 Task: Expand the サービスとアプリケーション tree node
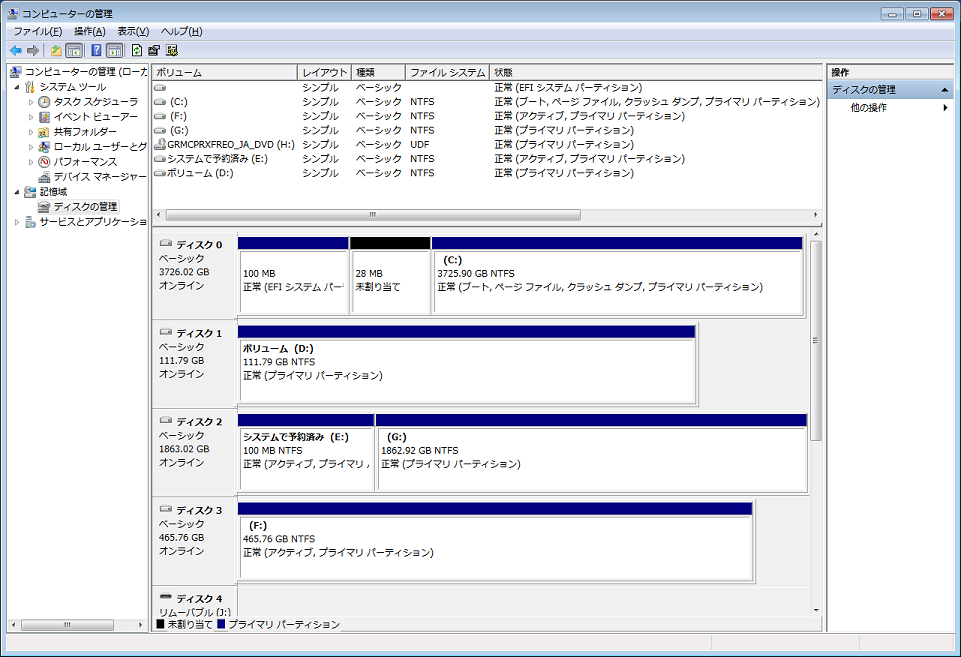(x=17, y=222)
